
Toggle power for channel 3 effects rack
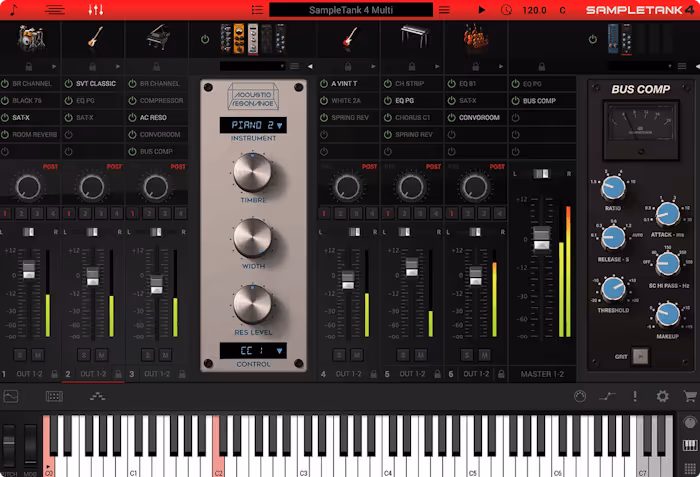point(205,39)
